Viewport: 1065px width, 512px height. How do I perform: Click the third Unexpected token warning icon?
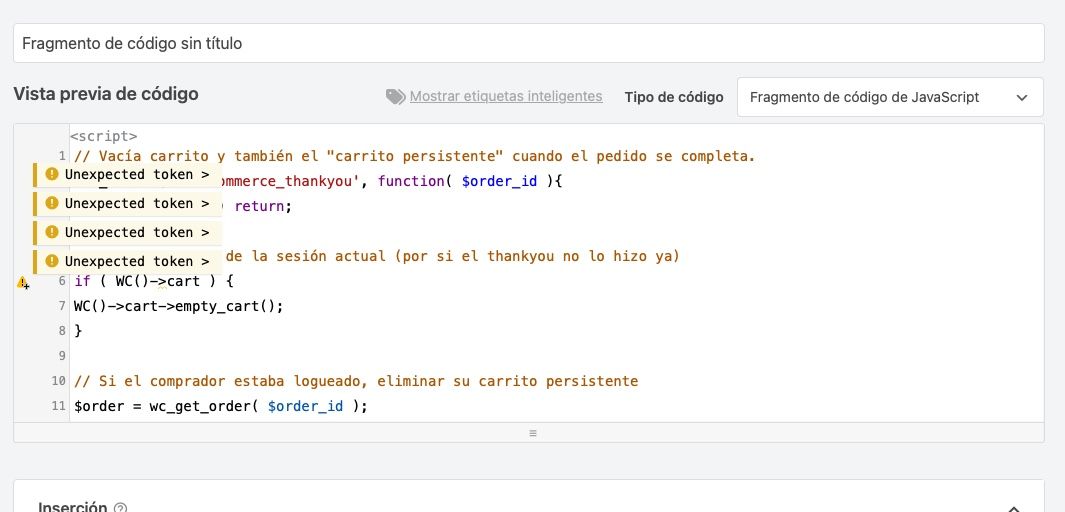tap(52, 233)
